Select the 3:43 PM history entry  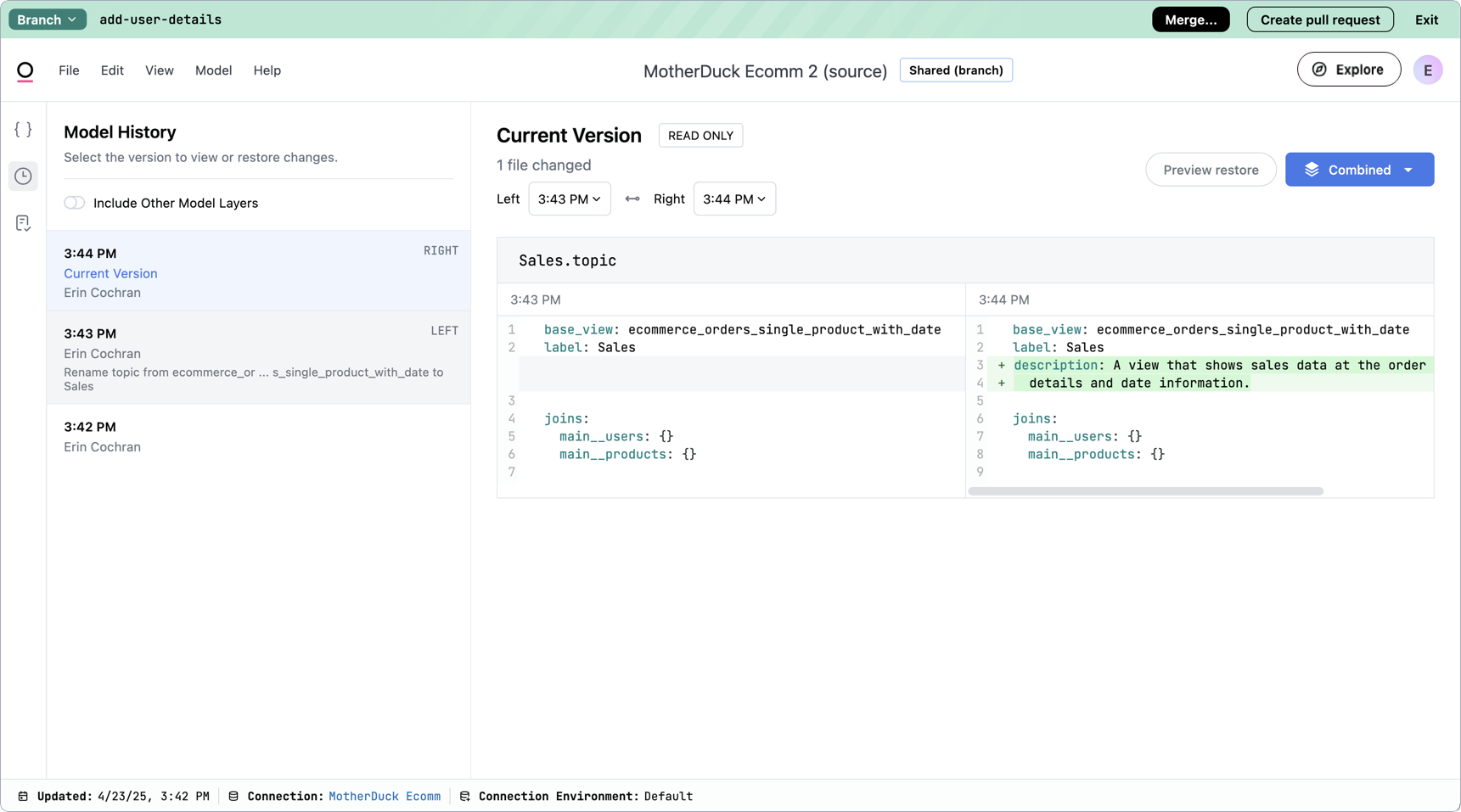259,357
